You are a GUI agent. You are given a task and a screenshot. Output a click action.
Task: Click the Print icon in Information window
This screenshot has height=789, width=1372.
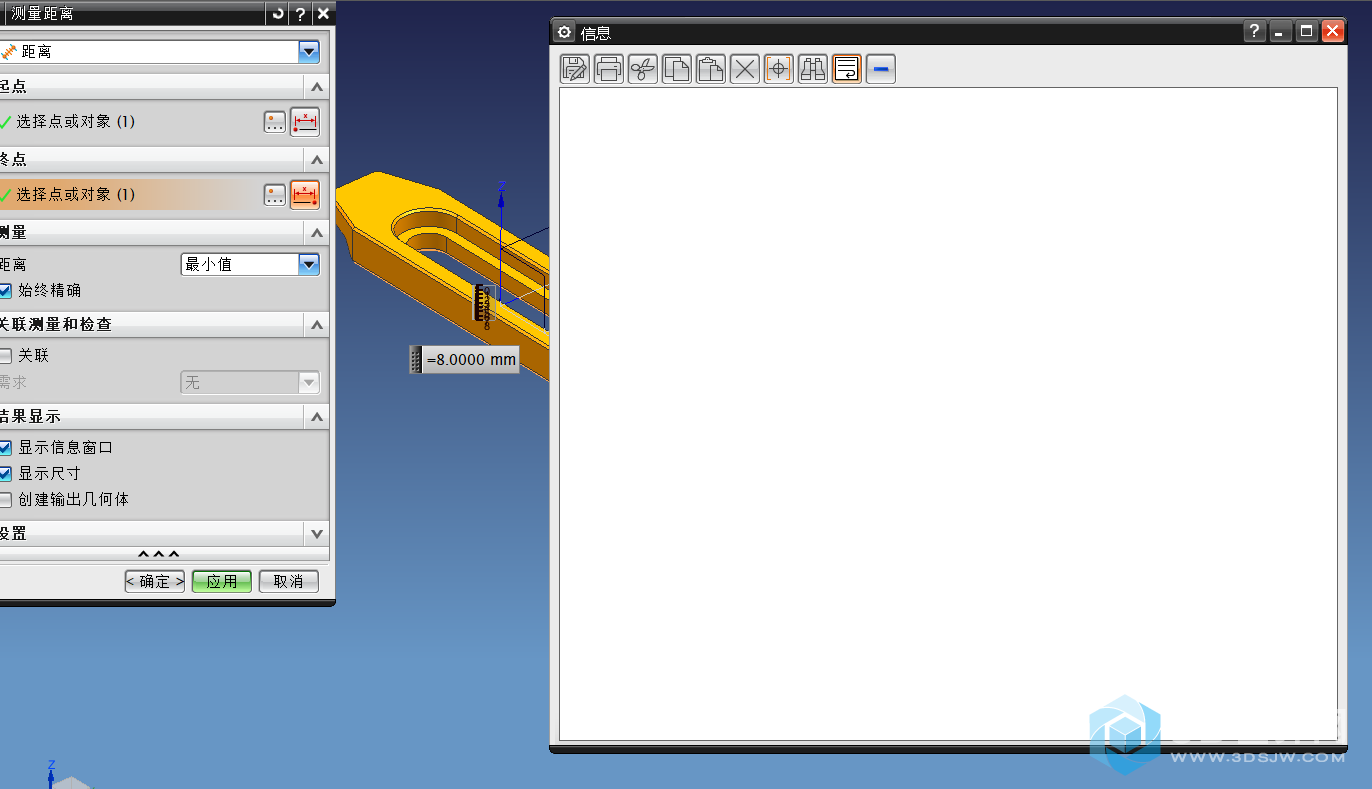tap(609, 69)
